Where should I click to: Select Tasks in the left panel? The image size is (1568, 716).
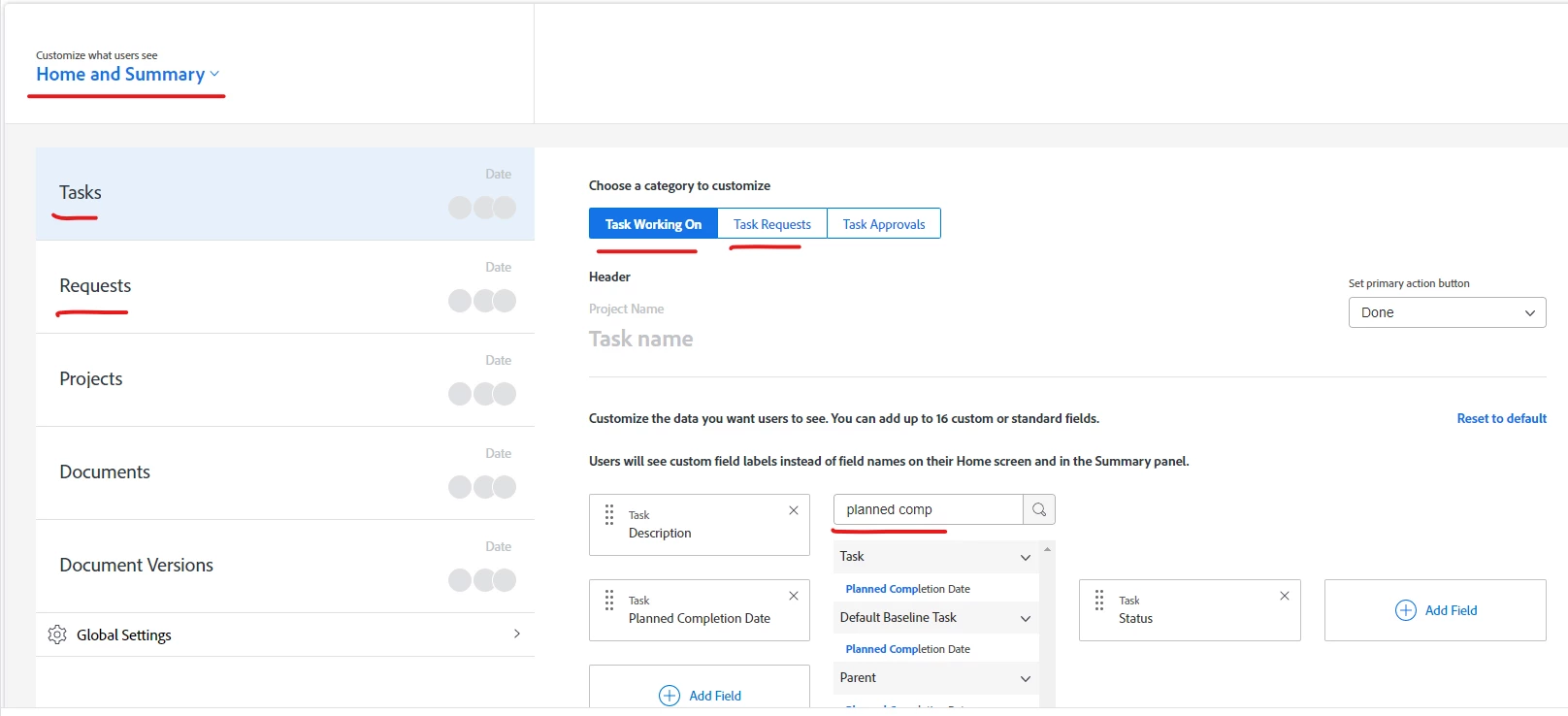(x=285, y=194)
